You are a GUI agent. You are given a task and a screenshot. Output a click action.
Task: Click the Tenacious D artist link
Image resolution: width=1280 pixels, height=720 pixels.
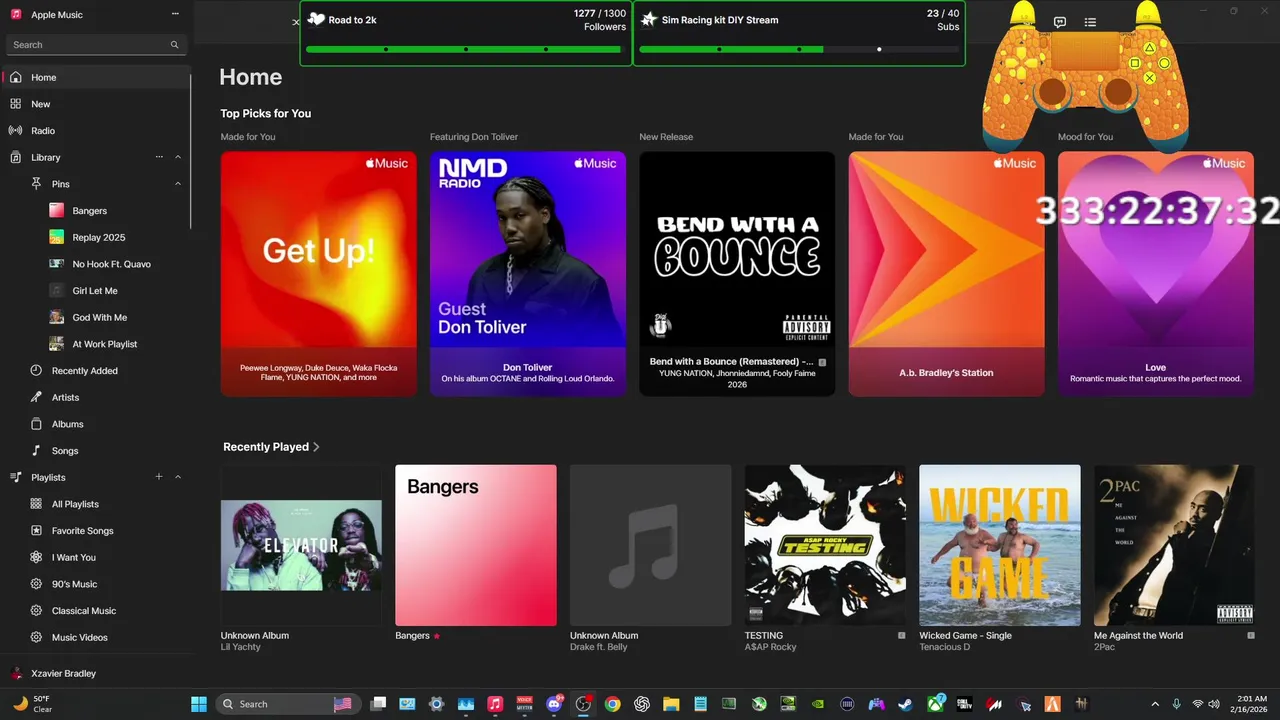coord(945,647)
